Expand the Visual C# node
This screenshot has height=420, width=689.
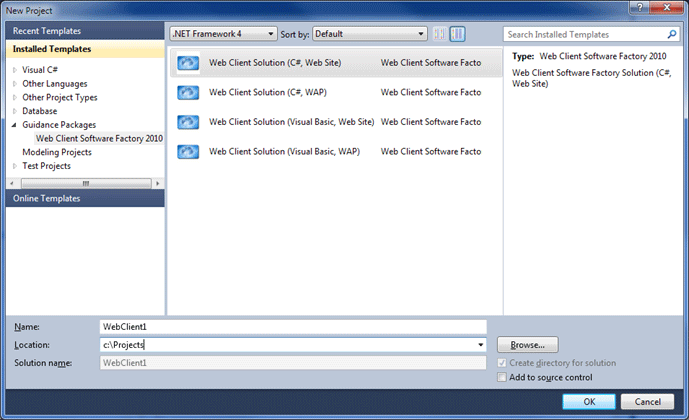click(x=15, y=70)
